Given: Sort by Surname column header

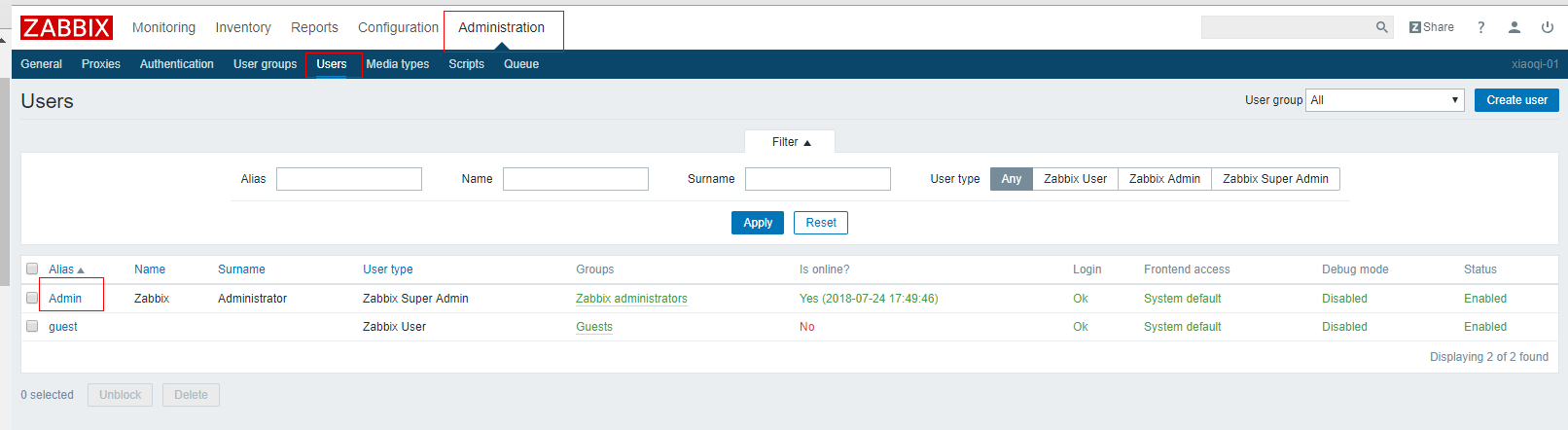Looking at the screenshot, I should (x=241, y=269).
